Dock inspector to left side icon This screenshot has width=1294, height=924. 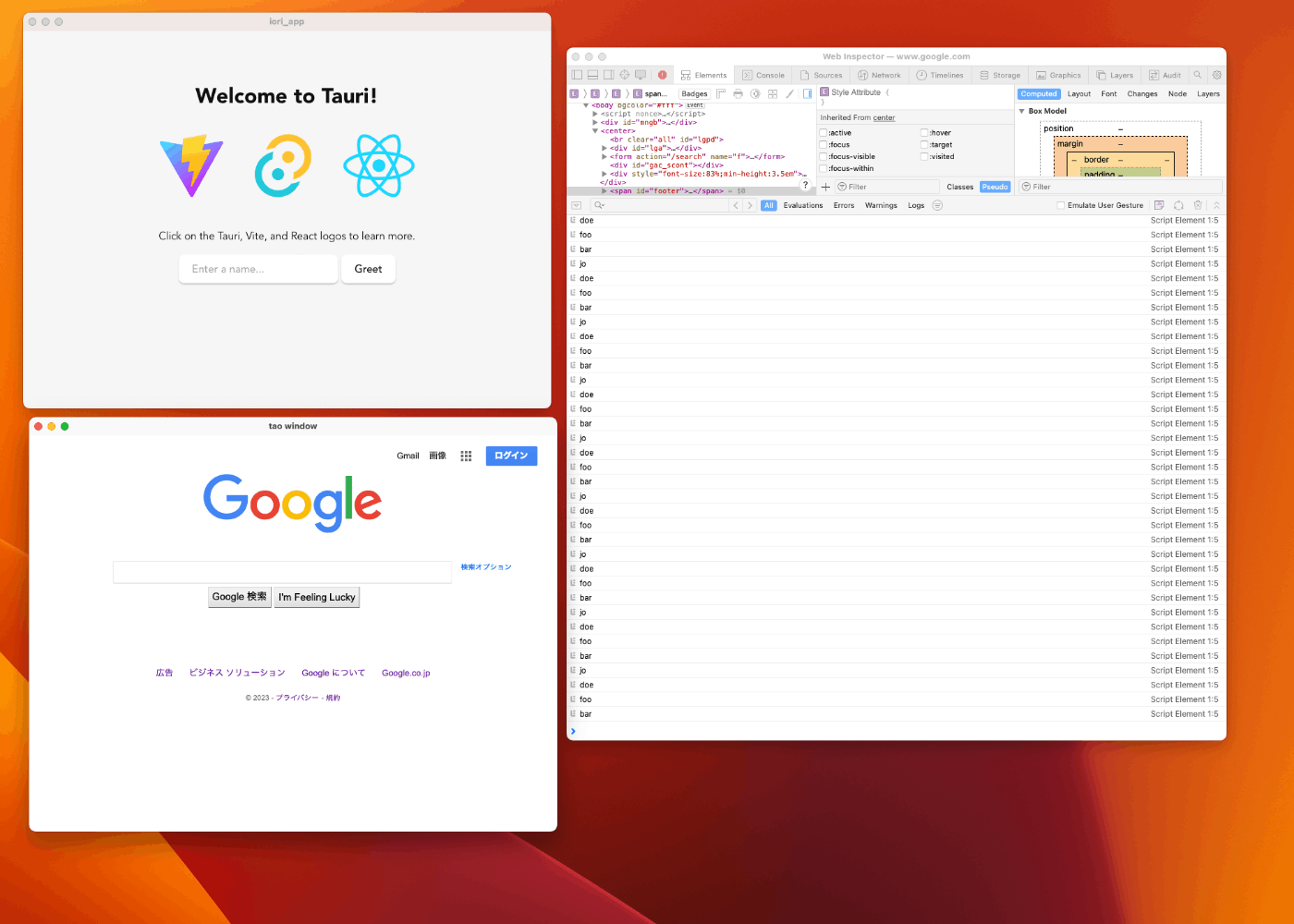click(577, 75)
